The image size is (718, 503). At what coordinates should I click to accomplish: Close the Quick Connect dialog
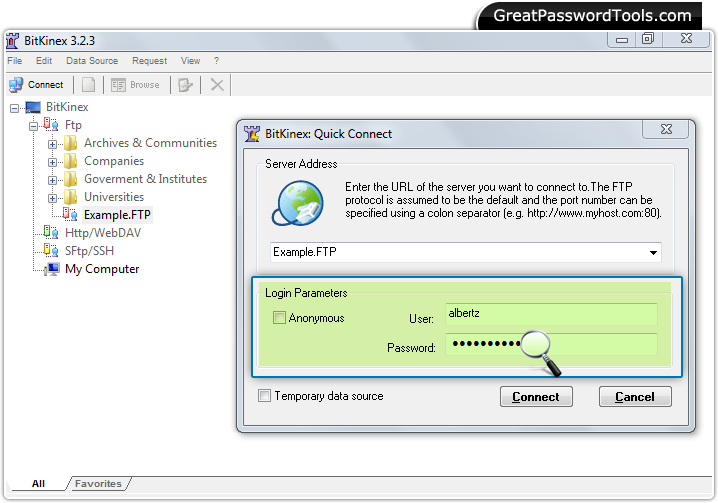click(666, 129)
